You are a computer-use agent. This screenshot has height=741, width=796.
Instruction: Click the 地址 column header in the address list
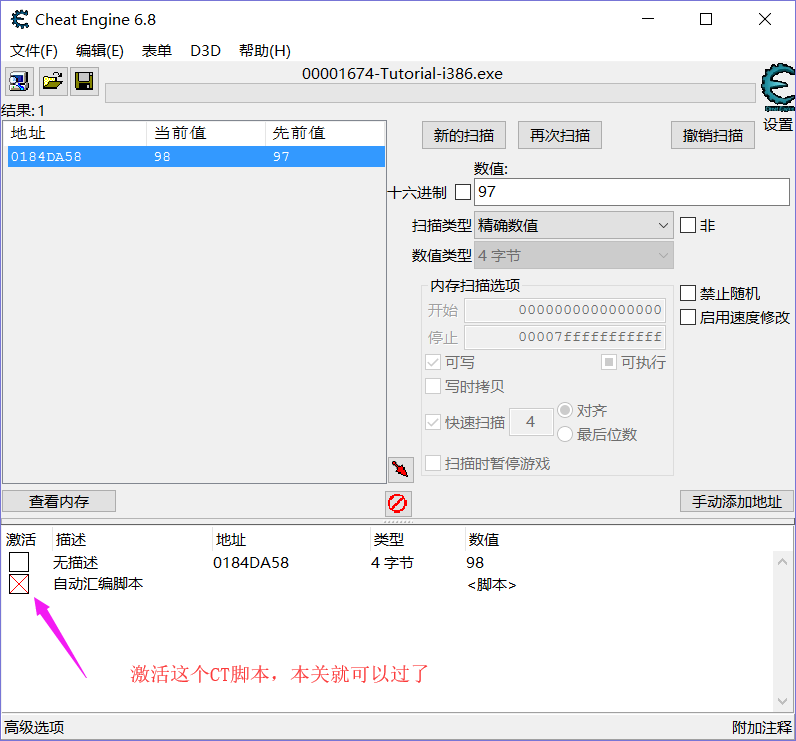click(x=230, y=540)
